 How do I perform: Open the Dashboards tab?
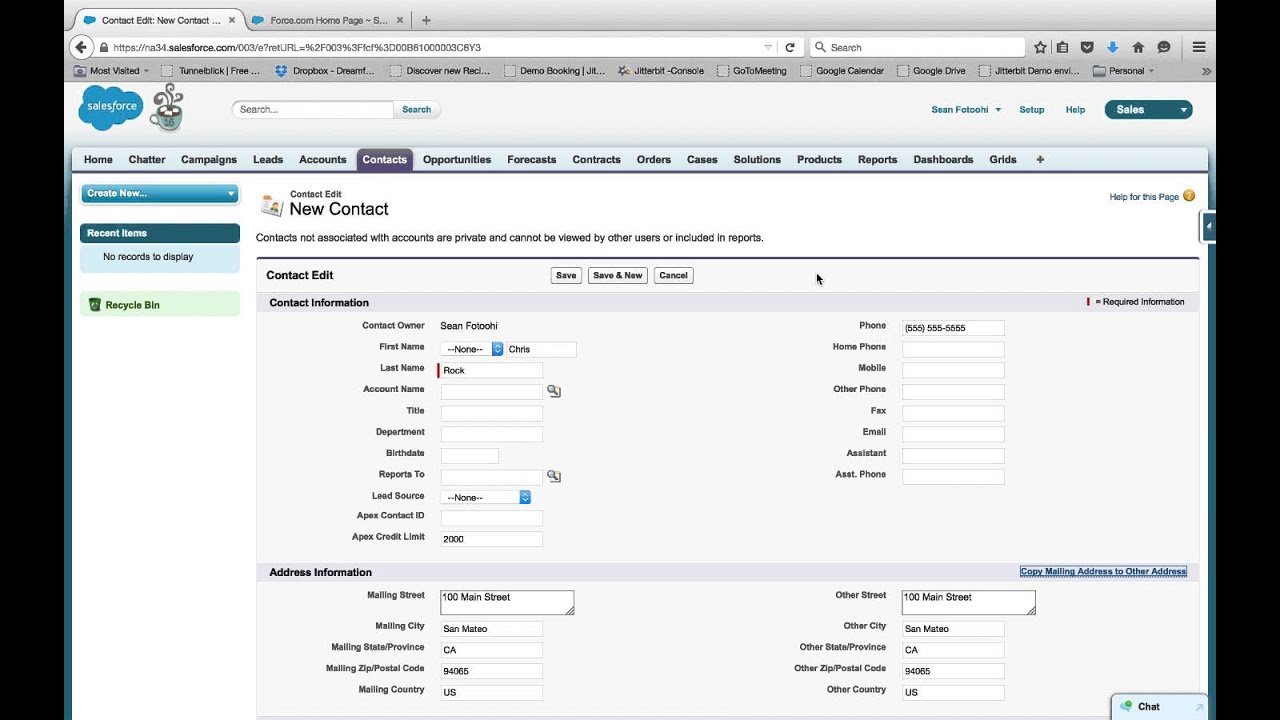(x=943, y=160)
